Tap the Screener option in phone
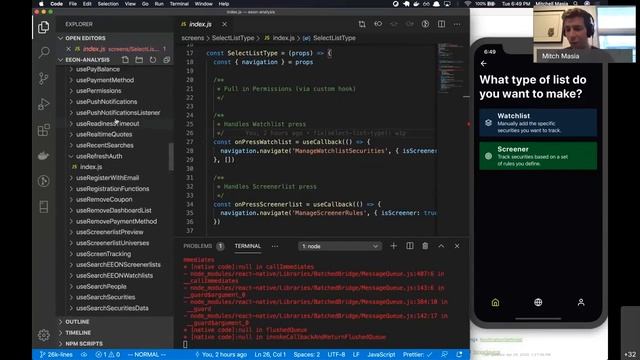This screenshot has height=360, width=640. coord(538,156)
